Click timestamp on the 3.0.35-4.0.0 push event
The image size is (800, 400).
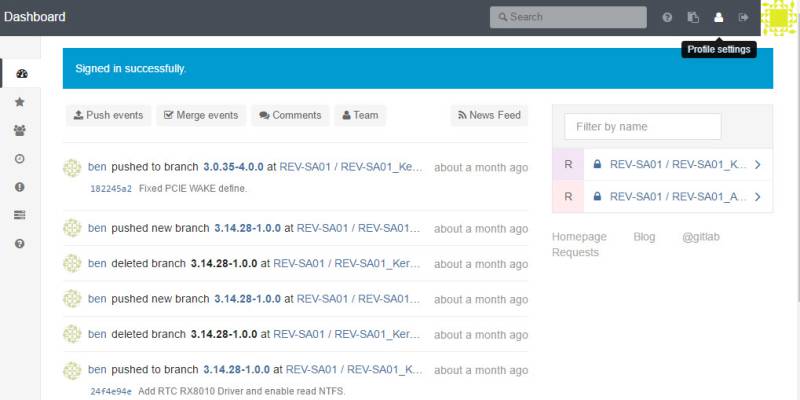pyautogui.click(x=481, y=167)
